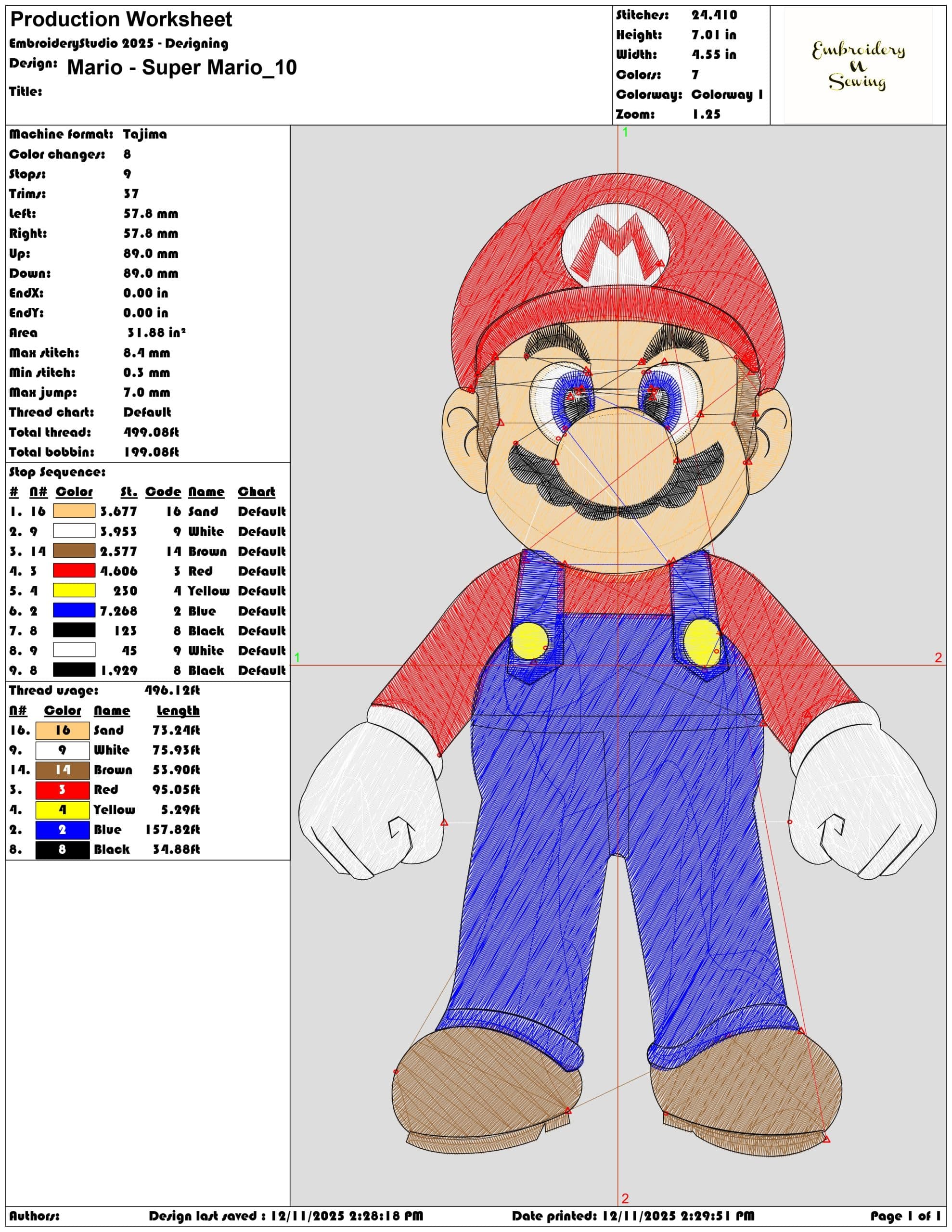952x1232 pixels.
Task: Click the Height value '7.01 in'
Action: click(714, 35)
